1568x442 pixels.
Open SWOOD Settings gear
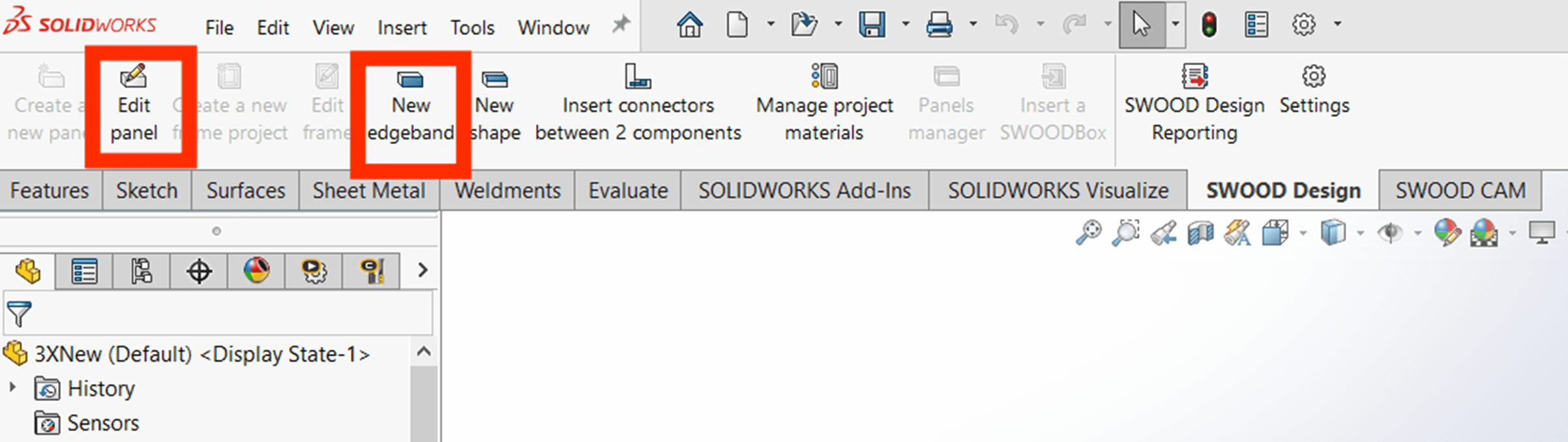[1314, 90]
